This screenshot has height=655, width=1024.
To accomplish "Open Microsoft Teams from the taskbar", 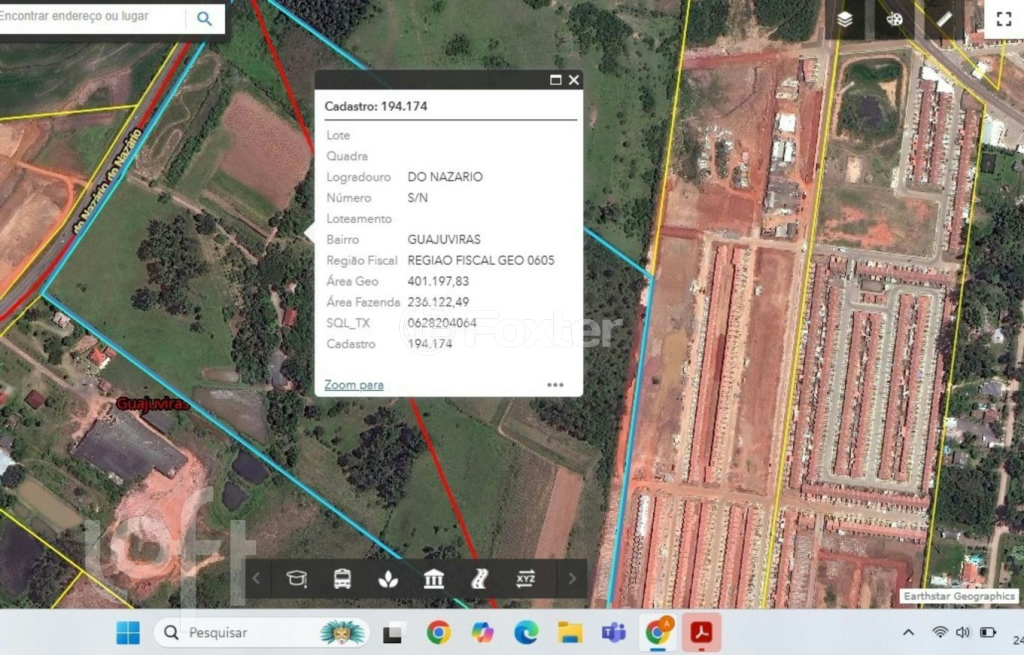I will (x=613, y=632).
